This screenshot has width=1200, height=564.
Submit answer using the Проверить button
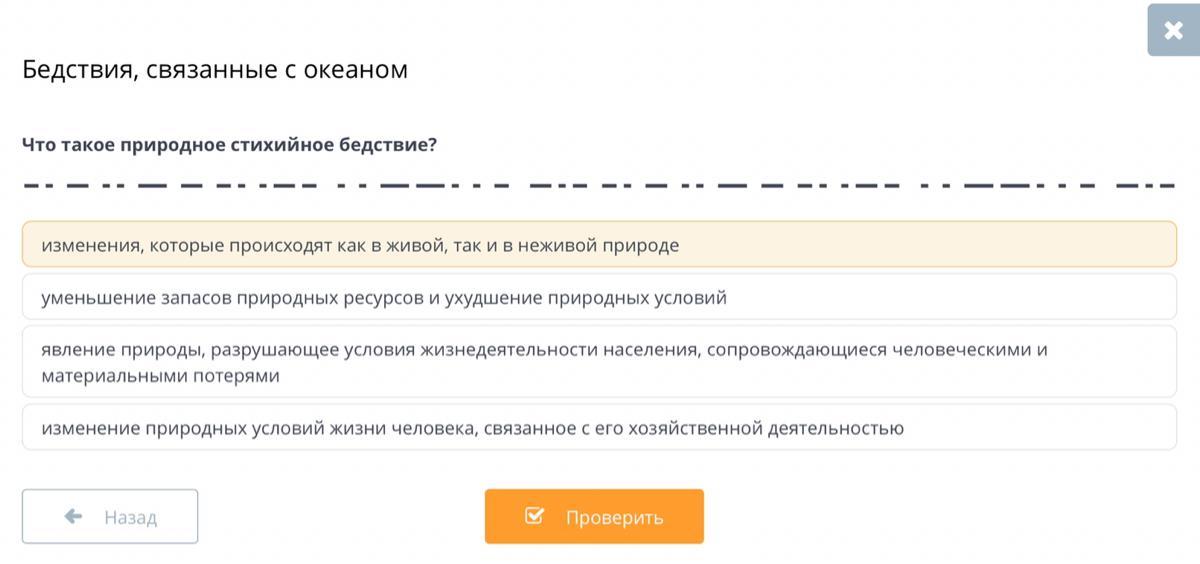click(594, 516)
